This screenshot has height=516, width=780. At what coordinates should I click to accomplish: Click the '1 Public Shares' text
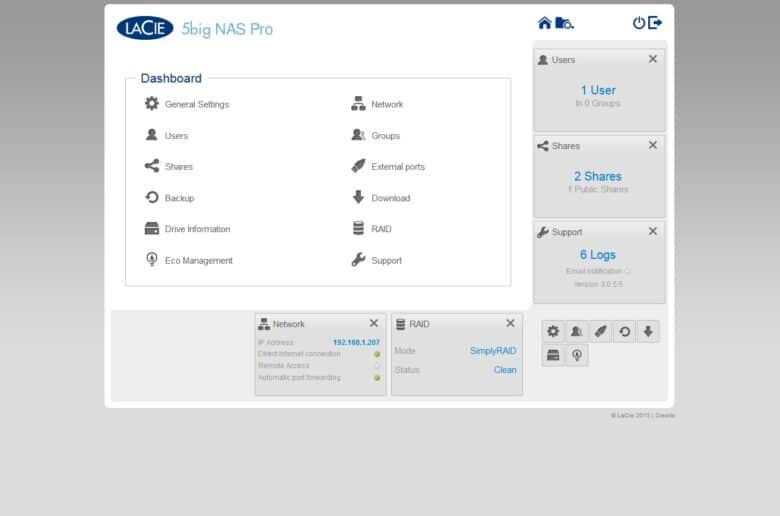coord(598,190)
